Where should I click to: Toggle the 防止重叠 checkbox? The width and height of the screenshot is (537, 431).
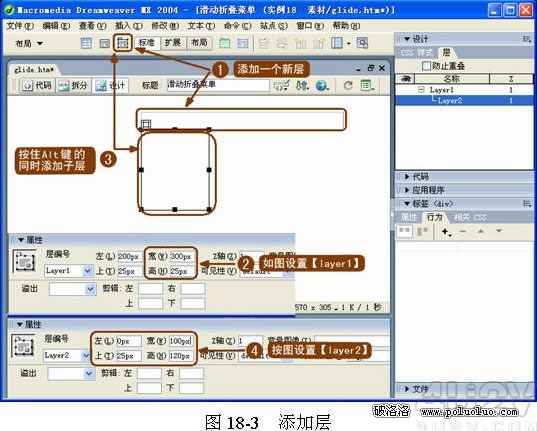click(x=426, y=66)
